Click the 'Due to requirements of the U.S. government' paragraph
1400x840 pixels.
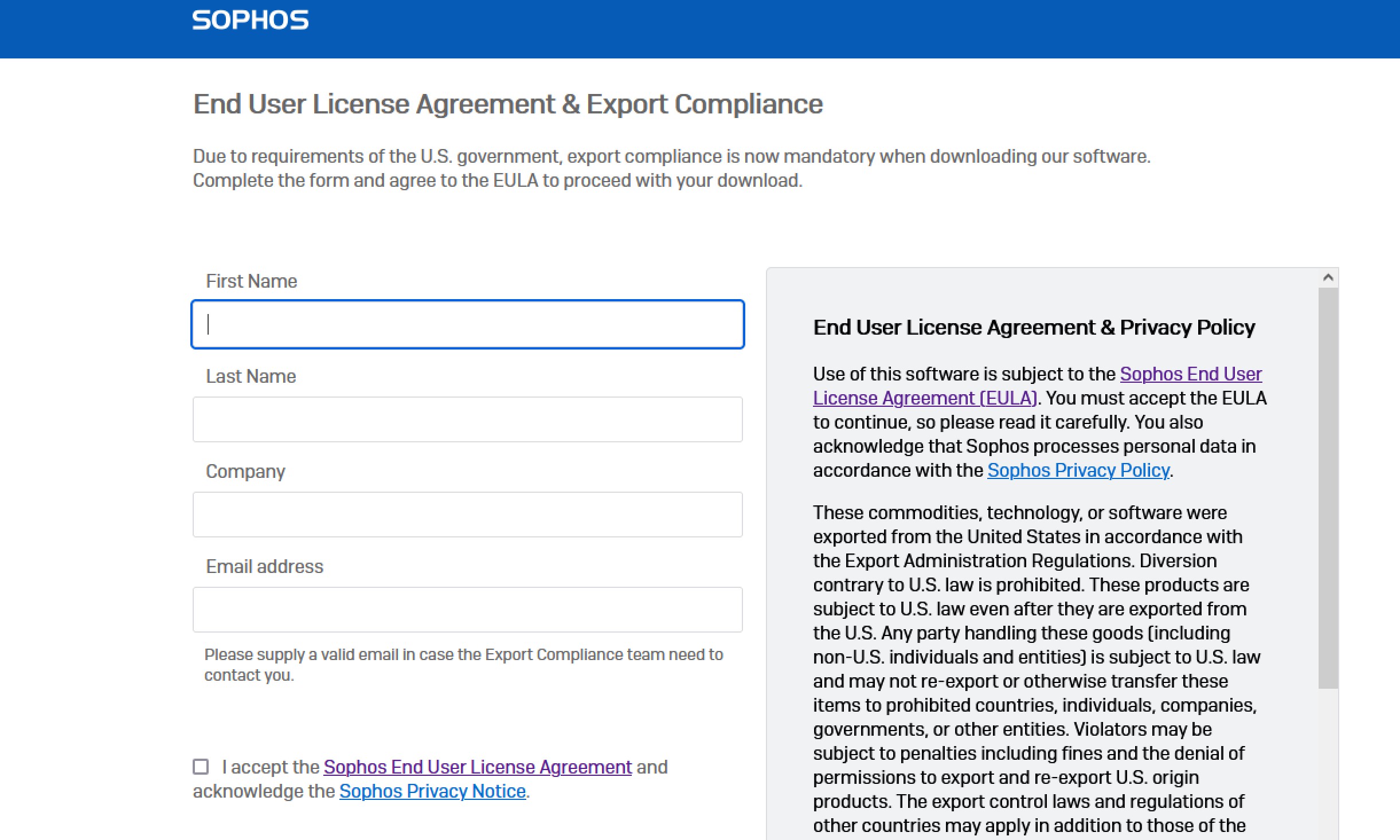pos(672,168)
